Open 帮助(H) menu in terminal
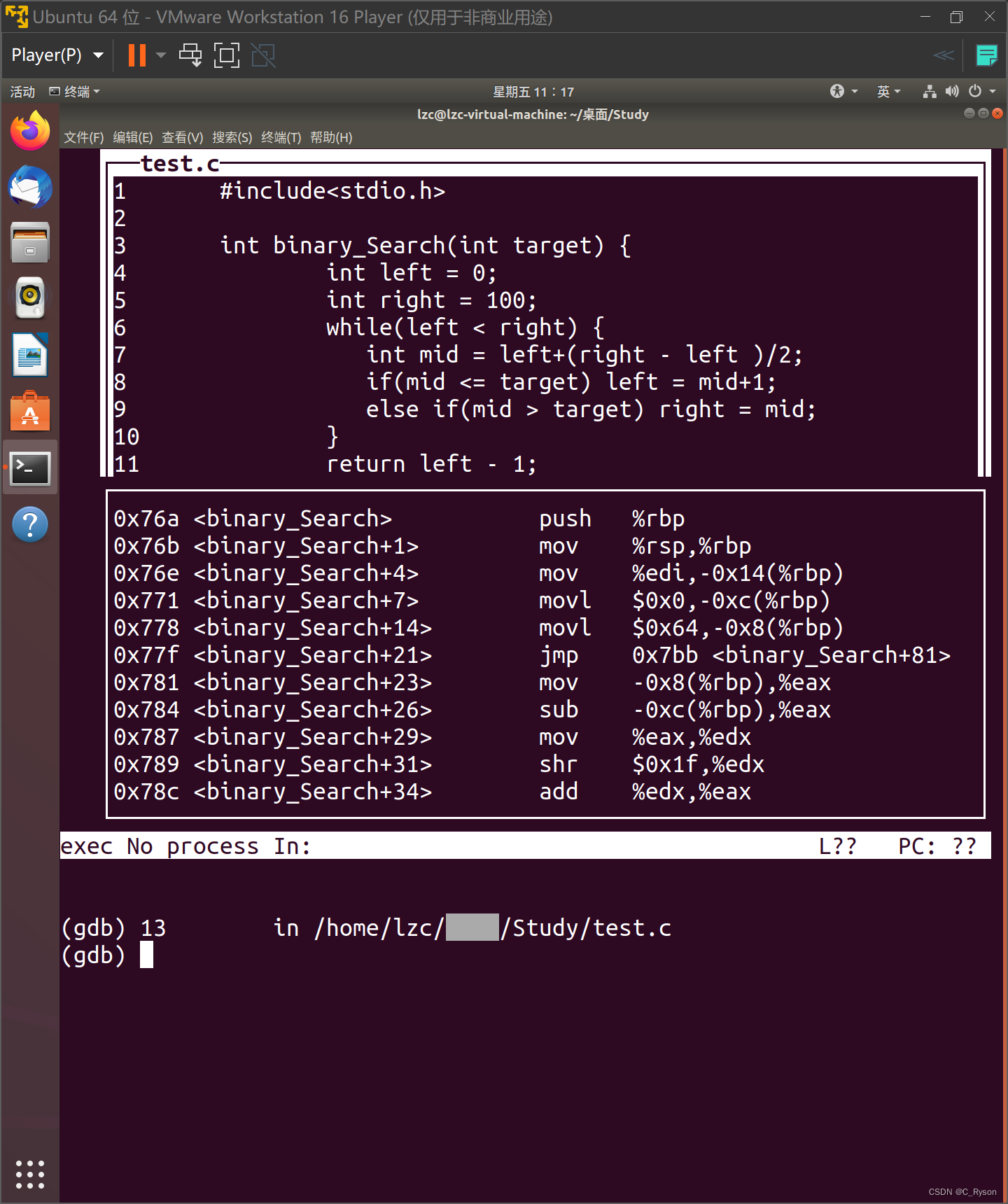Image resolution: width=1008 pixels, height=1204 pixels. click(331, 138)
